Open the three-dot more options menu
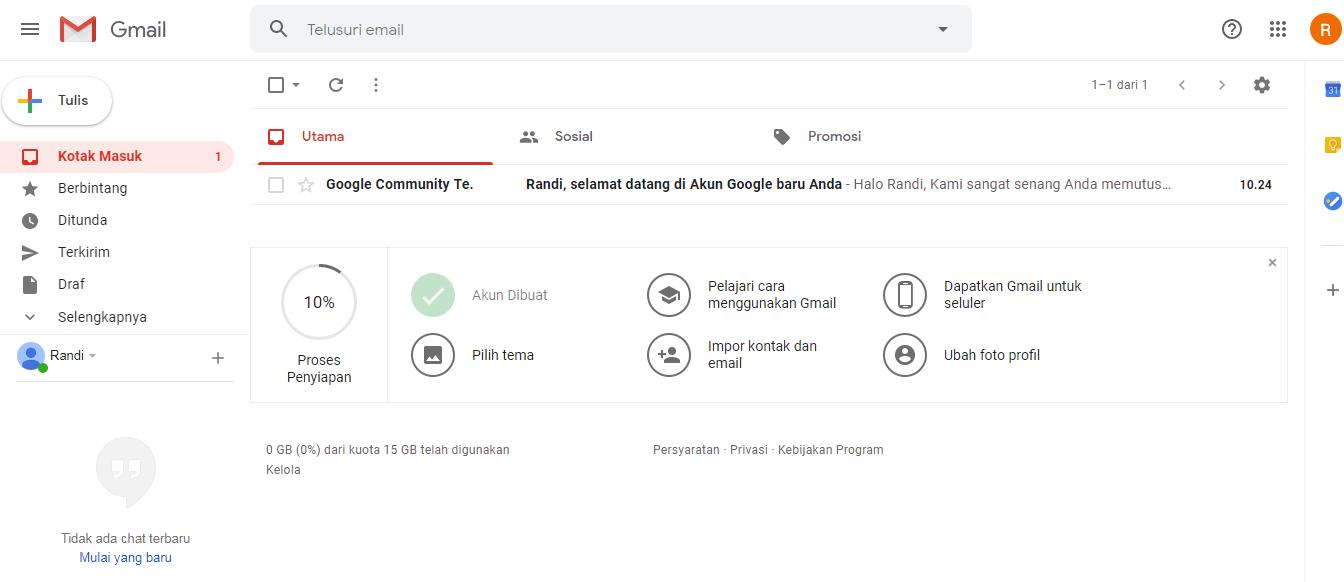 (x=376, y=85)
